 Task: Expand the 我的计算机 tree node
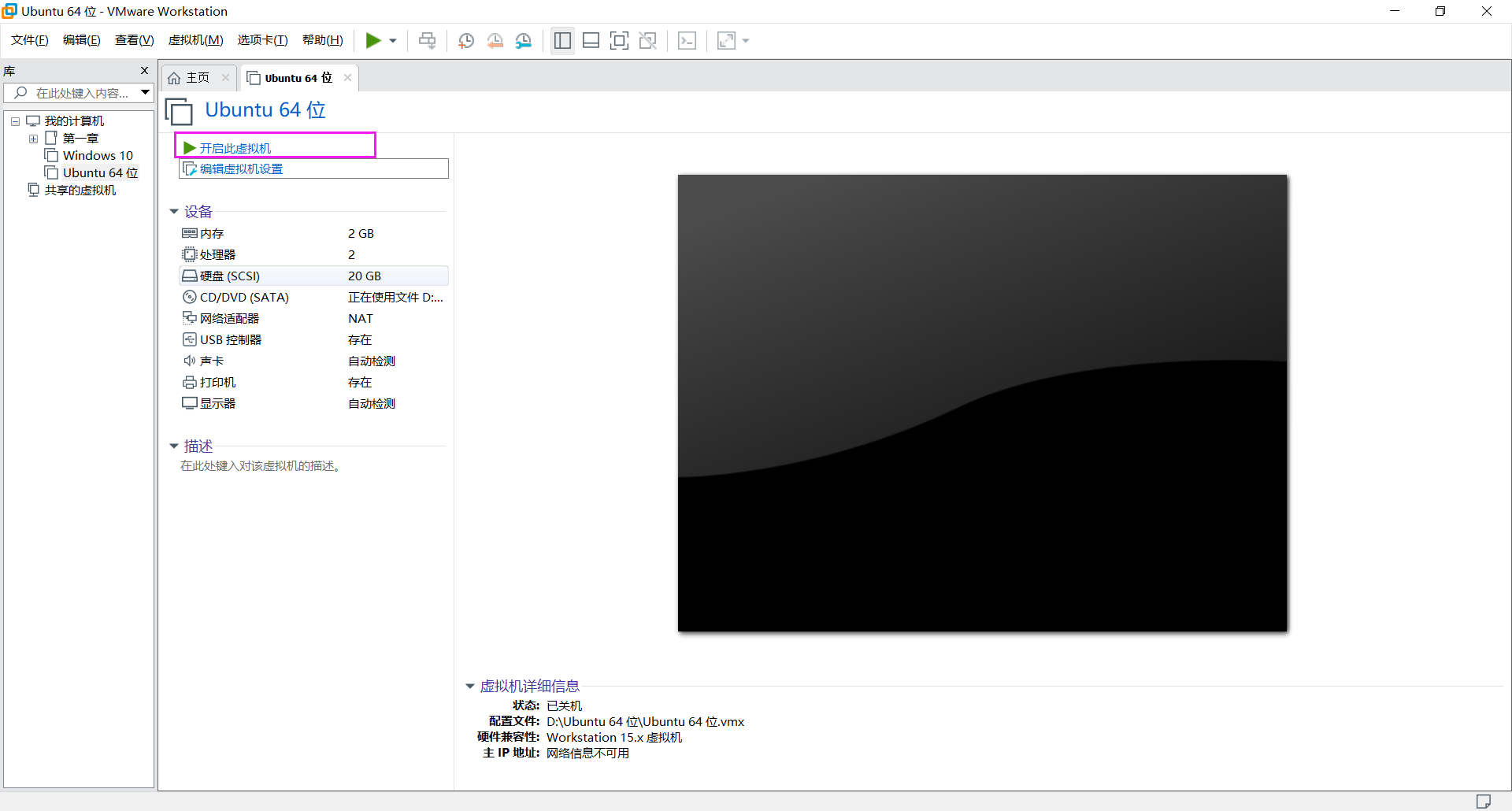point(14,120)
